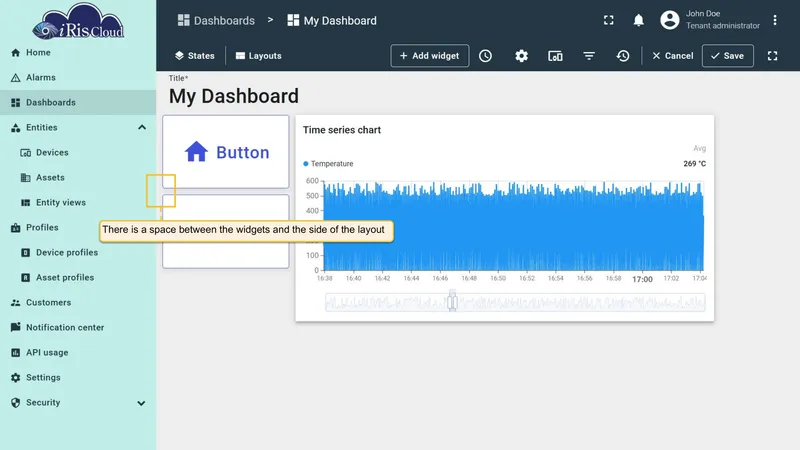Screen dimensions: 800x450
Task: Toggle the Temperature legend entry
Action: click(328, 164)
